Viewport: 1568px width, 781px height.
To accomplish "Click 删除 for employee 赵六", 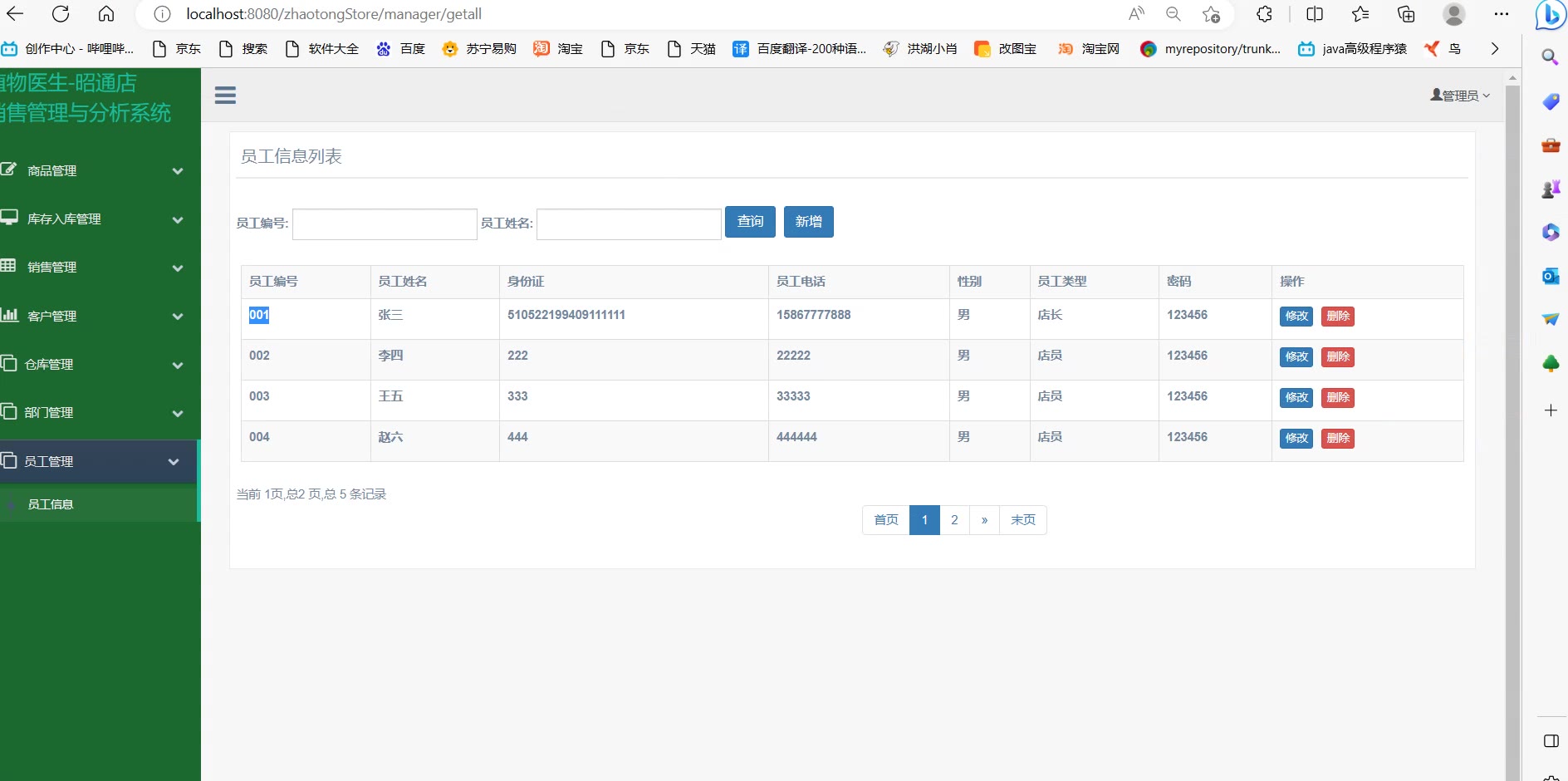I will tap(1338, 439).
